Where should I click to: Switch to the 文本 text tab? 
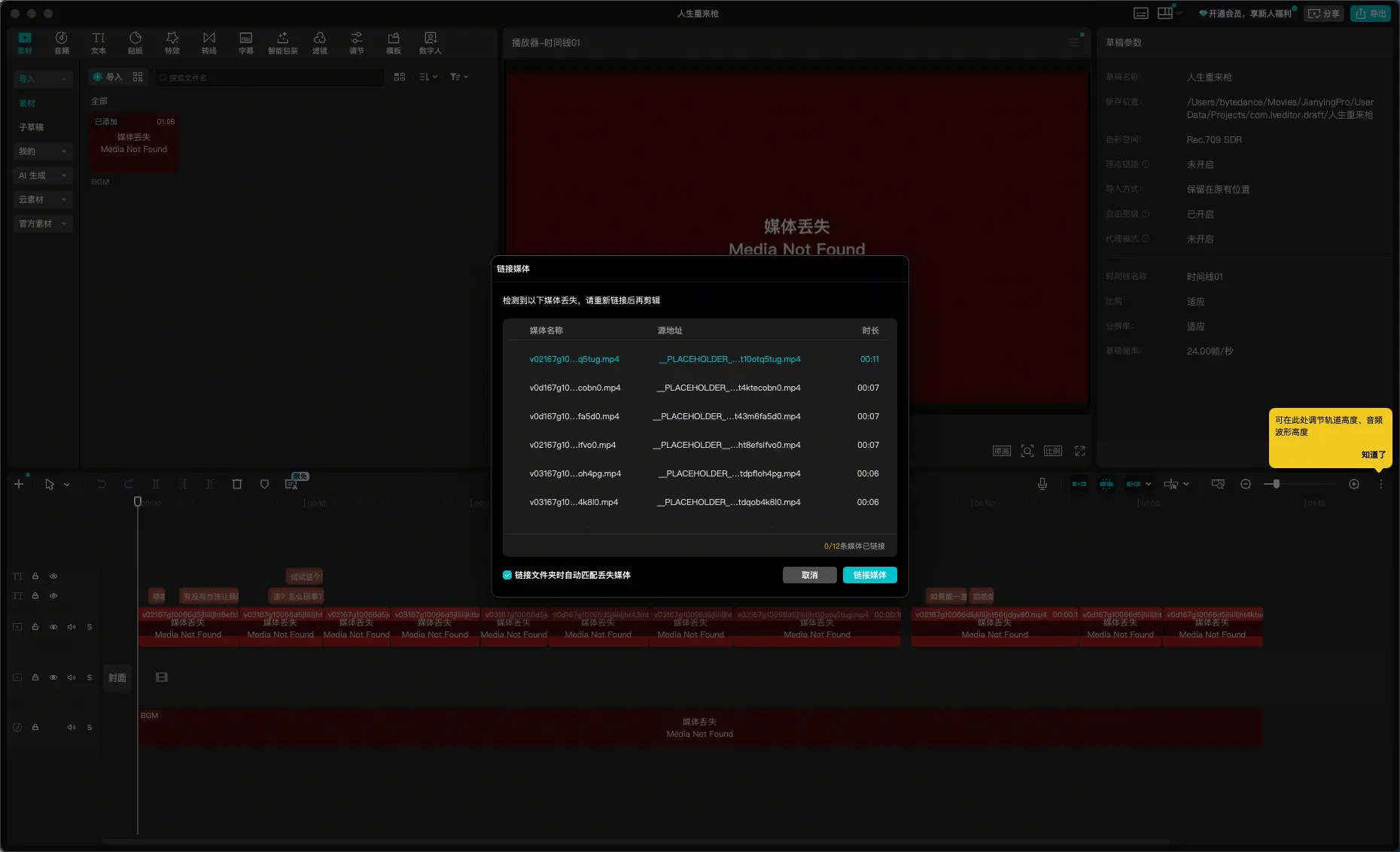99,43
